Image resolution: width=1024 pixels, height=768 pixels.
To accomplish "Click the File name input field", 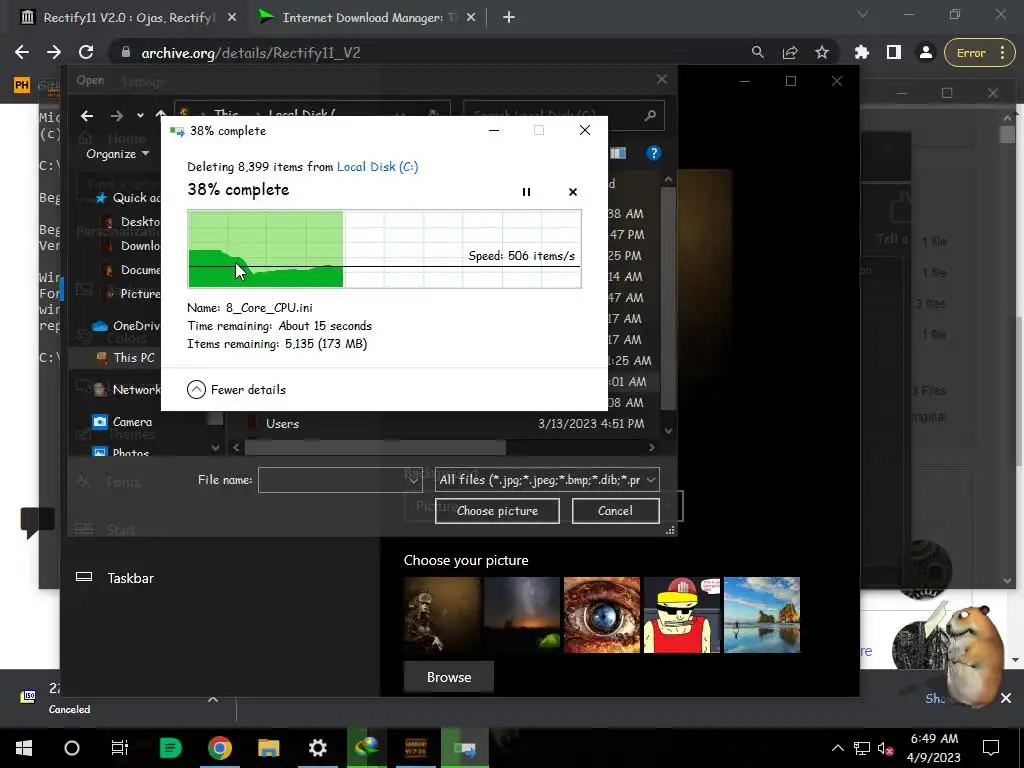I will [340, 480].
